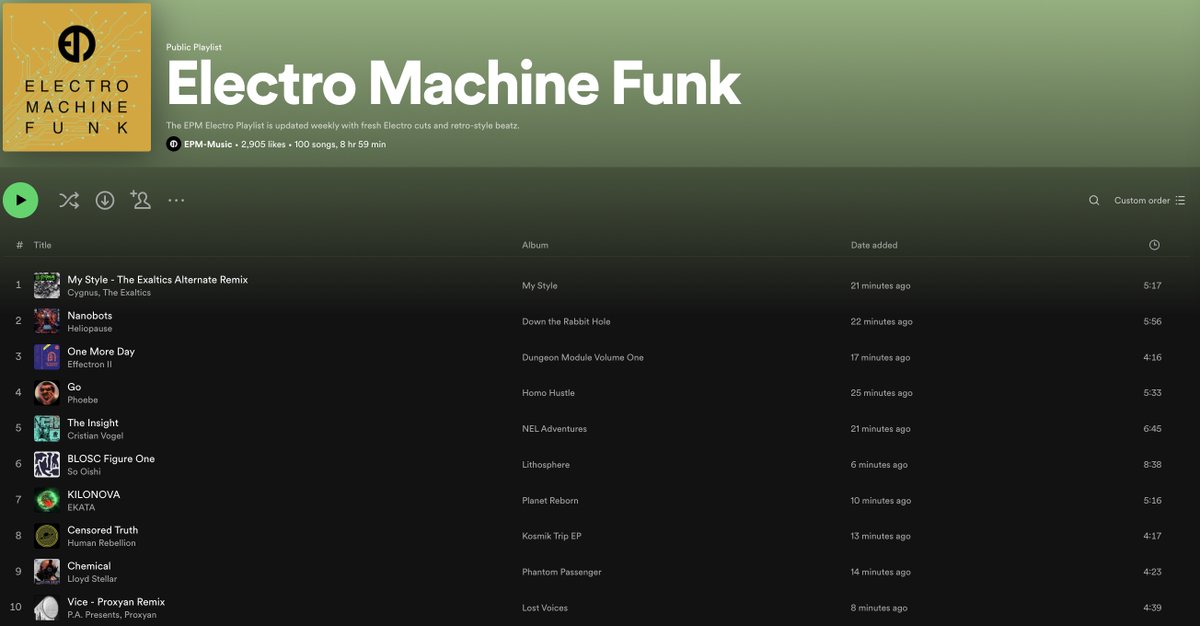Viewport: 1200px width, 626px height.
Task: Play the Electro Machine Funk playlist
Action: tap(20, 200)
